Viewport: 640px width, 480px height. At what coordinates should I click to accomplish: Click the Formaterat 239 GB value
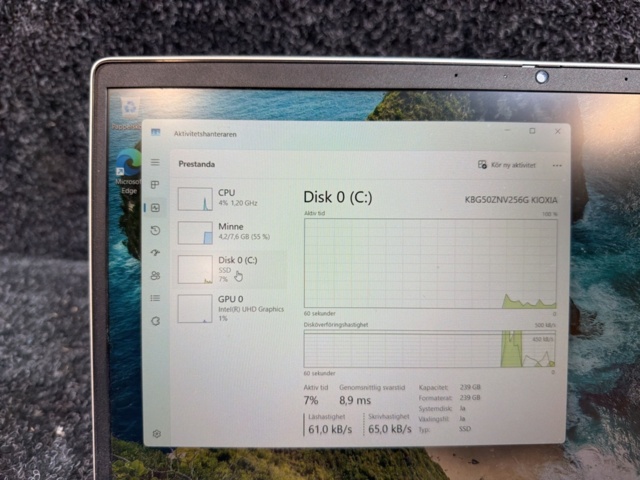tap(470, 398)
